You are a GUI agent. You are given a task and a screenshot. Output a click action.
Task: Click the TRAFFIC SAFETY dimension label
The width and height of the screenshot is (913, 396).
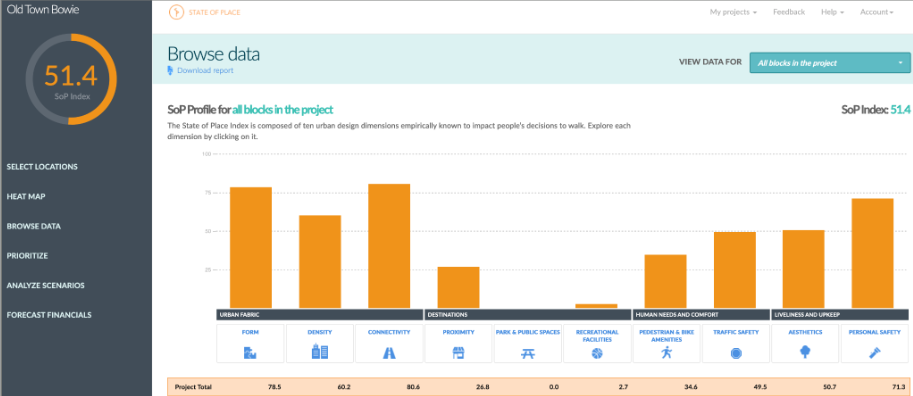coord(736,332)
